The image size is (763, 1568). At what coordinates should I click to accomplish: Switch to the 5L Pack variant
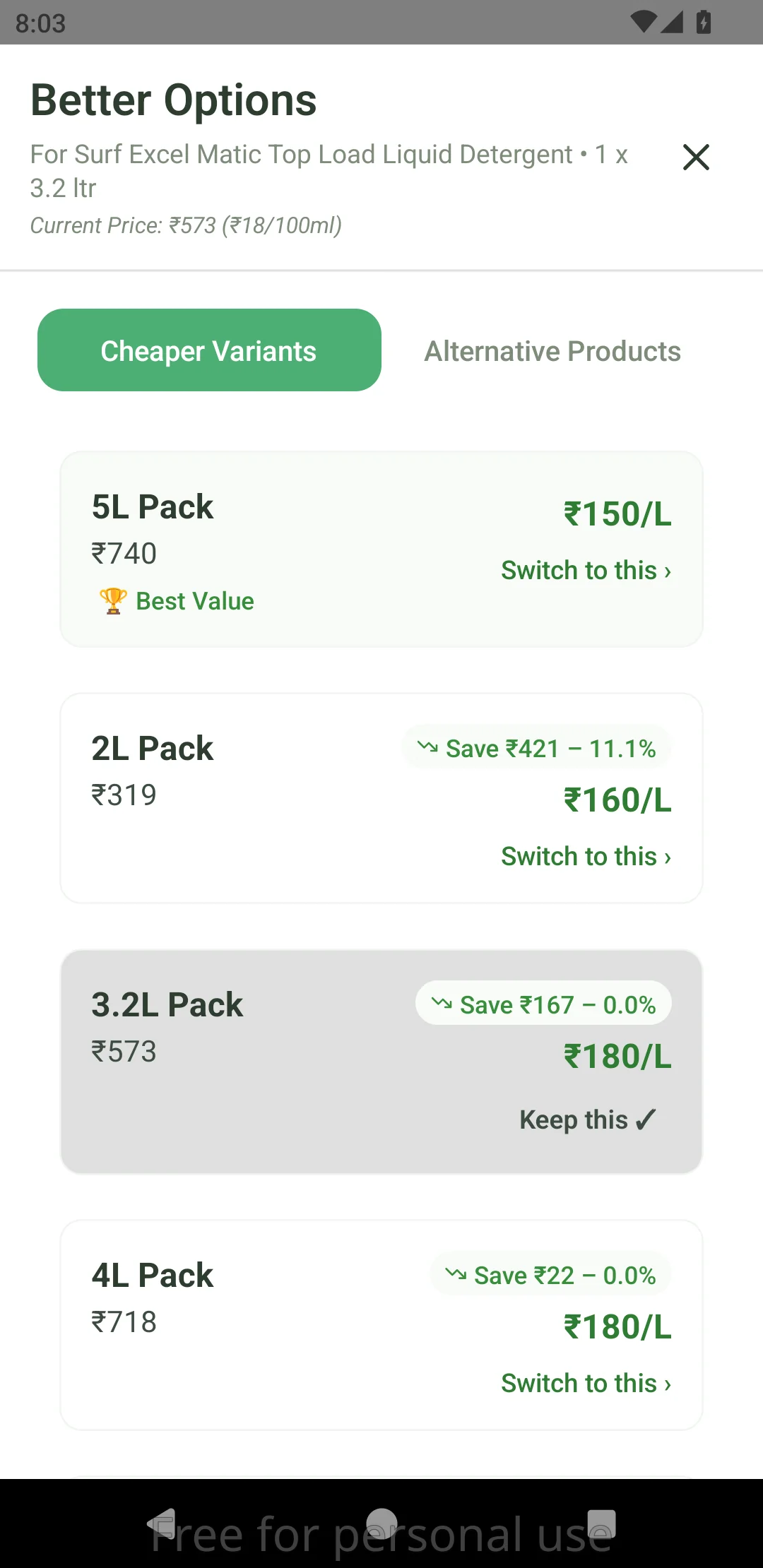tap(586, 571)
